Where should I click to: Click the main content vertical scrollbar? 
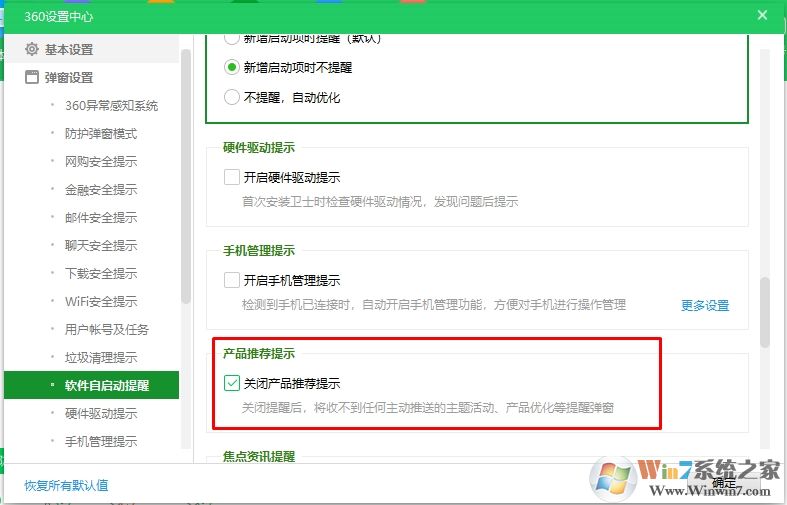[x=765, y=312]
